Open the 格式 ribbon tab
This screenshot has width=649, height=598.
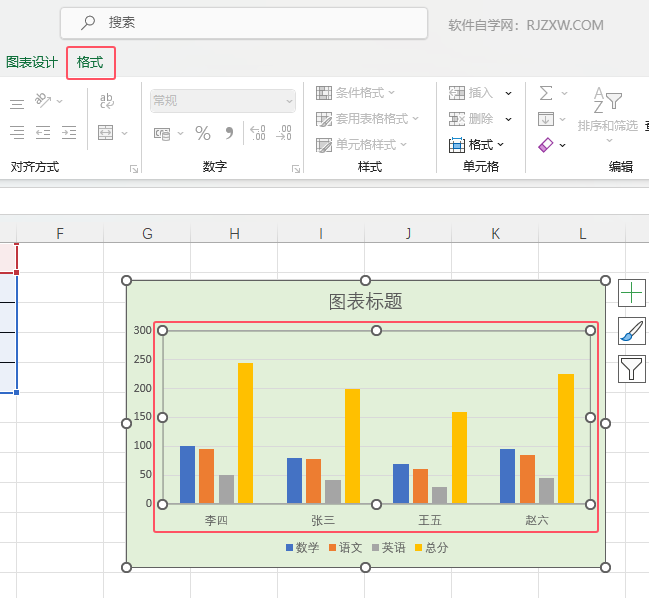click(x=90, y=62)
